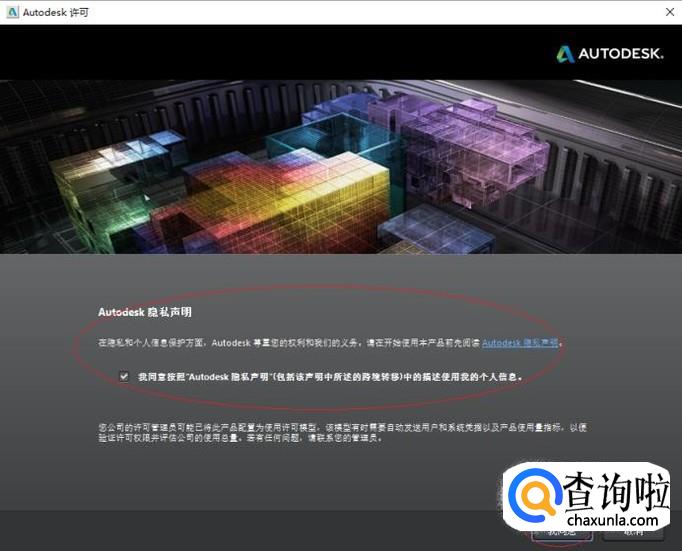Screen dimensions: 682x551
Task: Open the Autodesk 隐私声明 link
Action: pos(520,343)
